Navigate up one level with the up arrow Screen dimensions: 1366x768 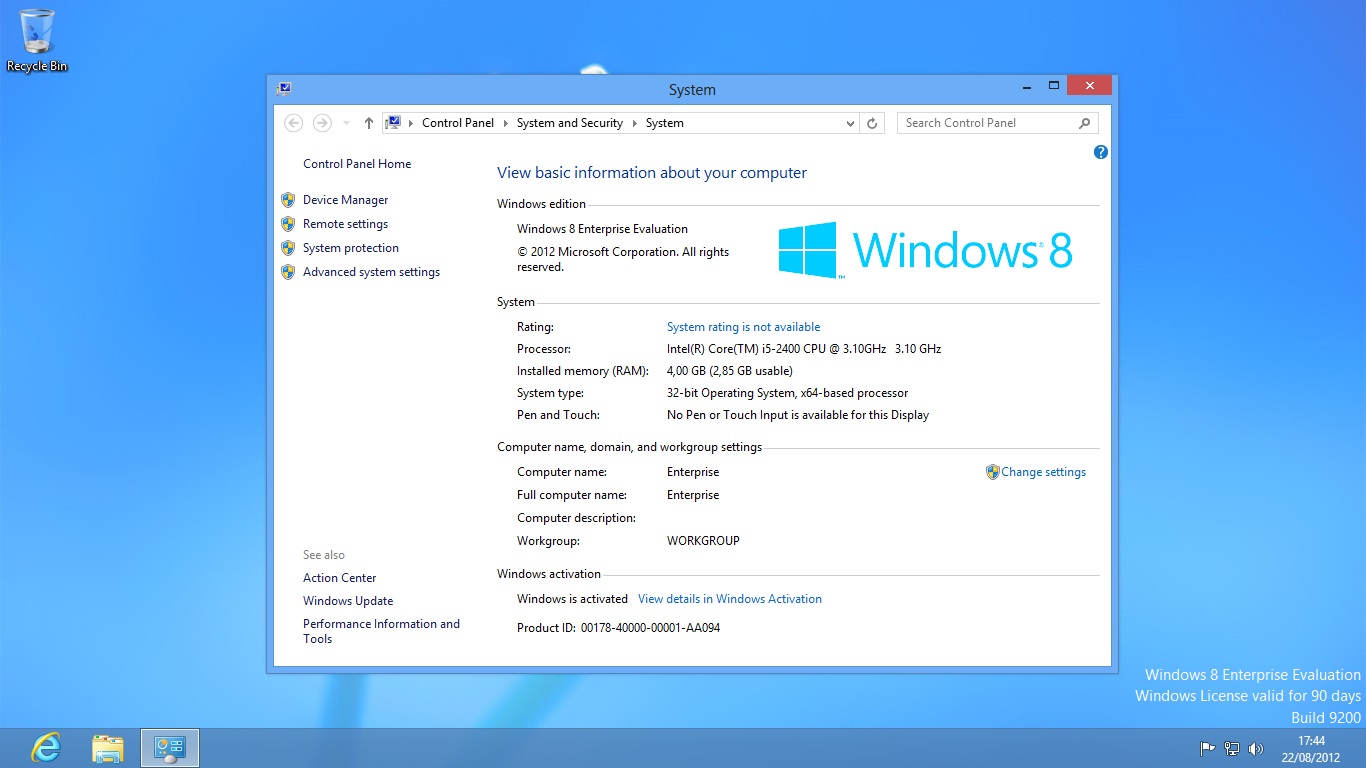(x=368, y=122)
